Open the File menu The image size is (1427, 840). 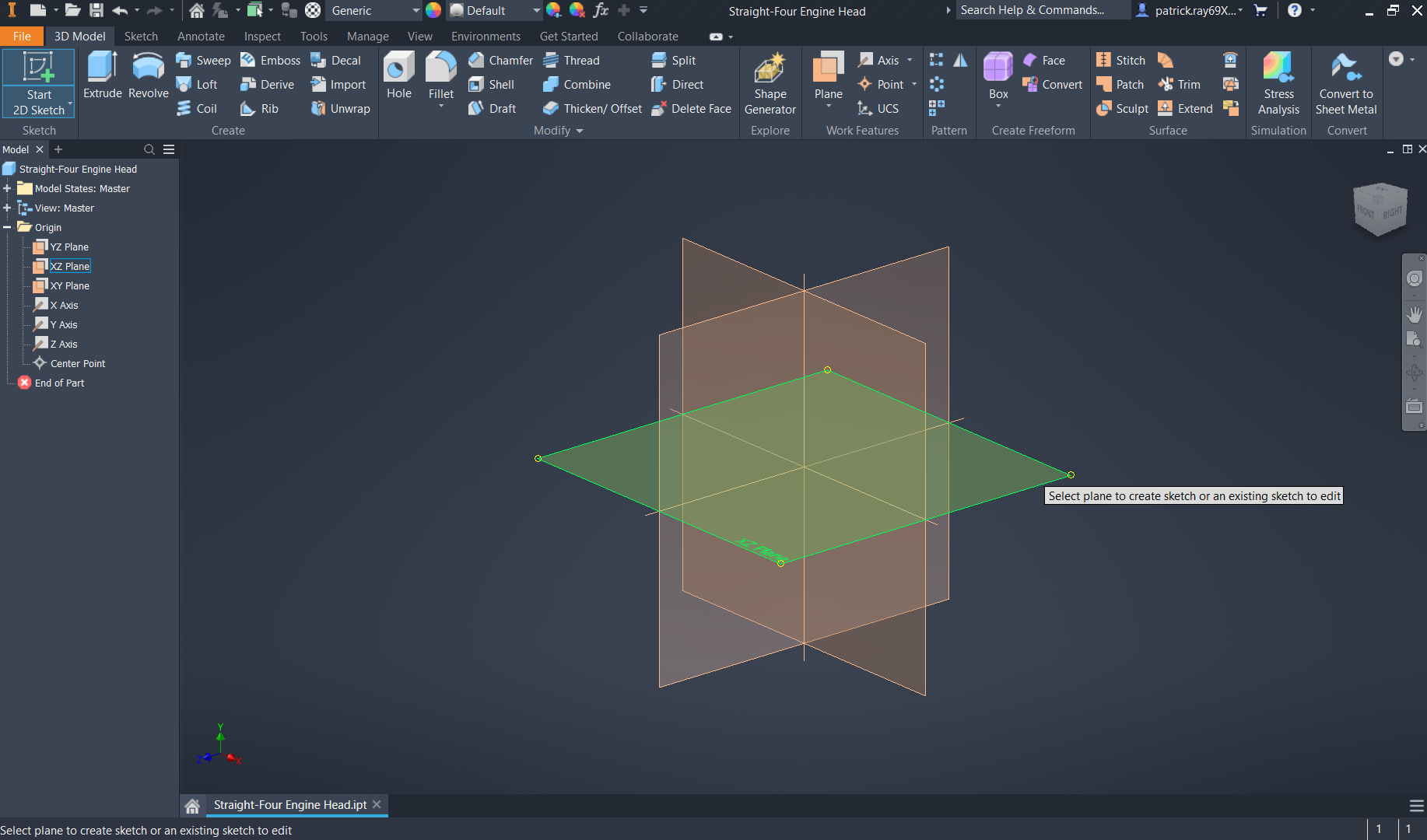[22, 37]
